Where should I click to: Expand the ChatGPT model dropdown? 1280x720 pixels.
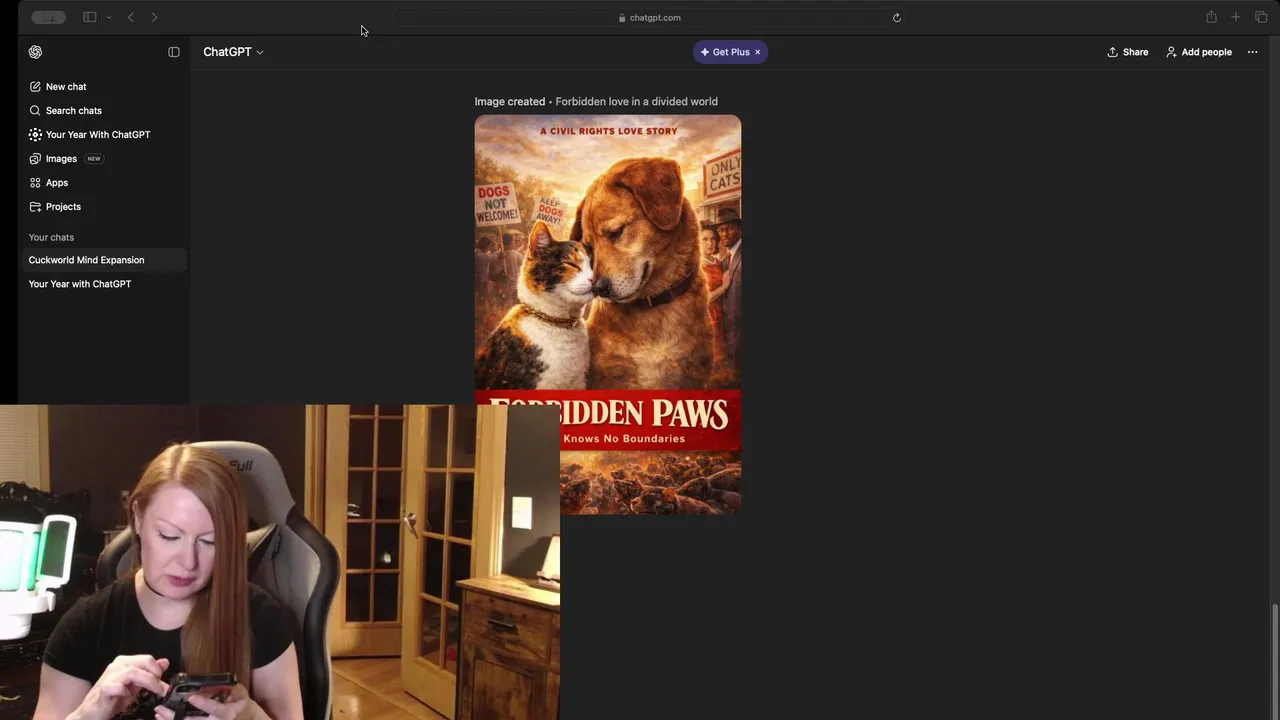coord(233,52)
